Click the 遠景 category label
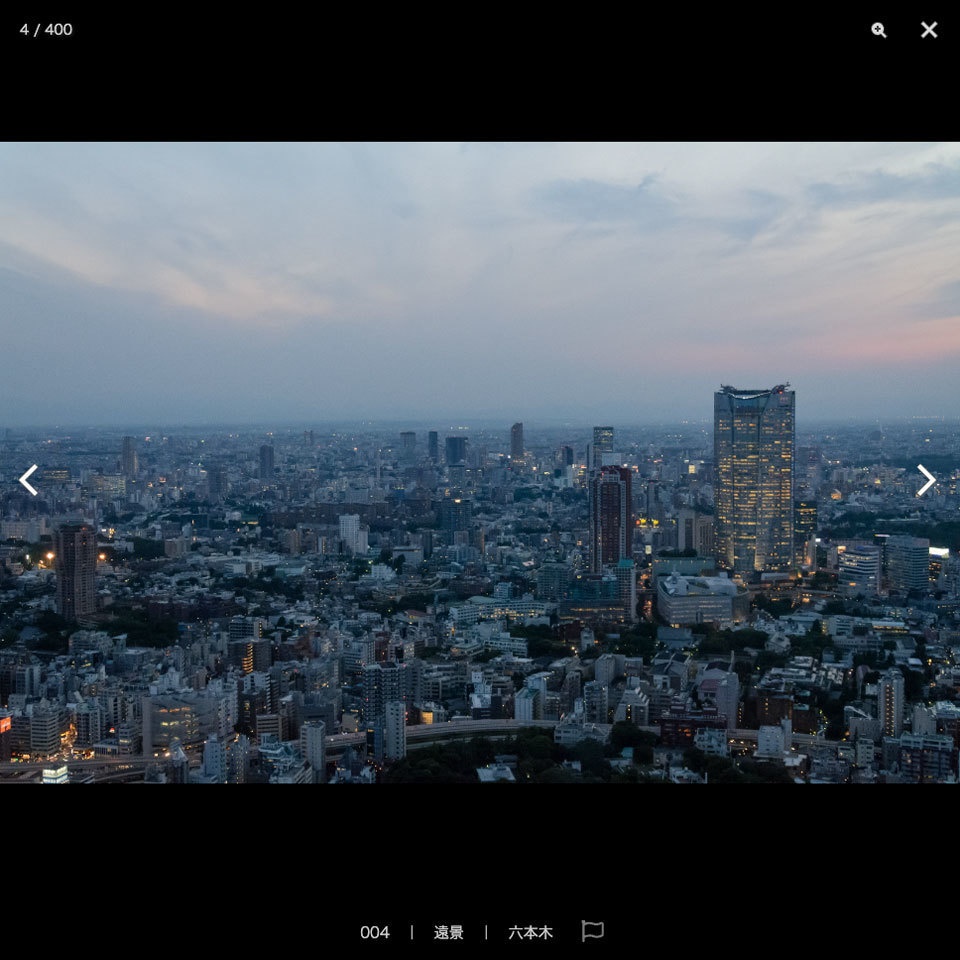Image resolution: width=960 pixels, height=960 pixels. tap(449, 932)
